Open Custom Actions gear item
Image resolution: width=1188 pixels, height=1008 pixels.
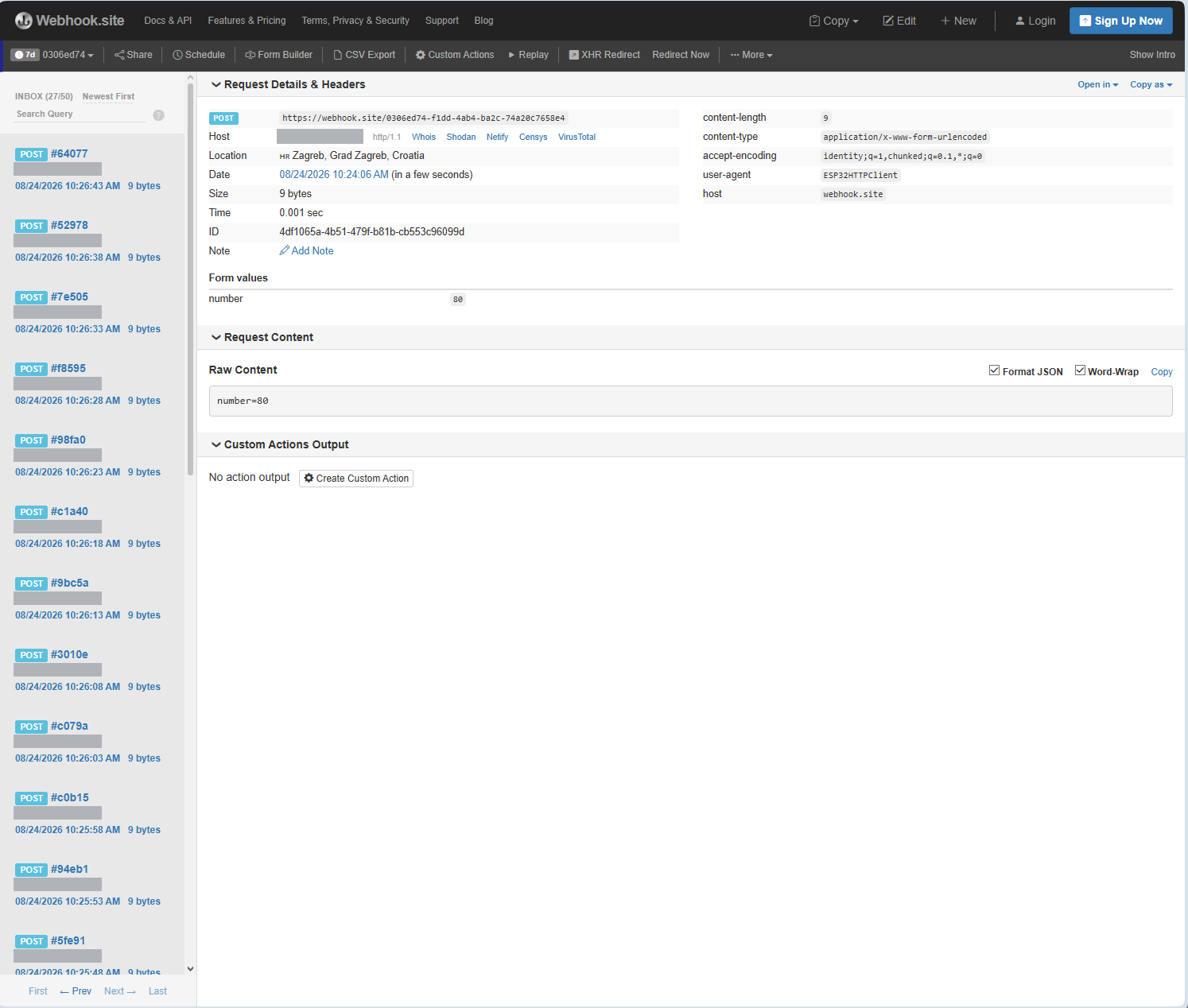click(x=455, y=55)
